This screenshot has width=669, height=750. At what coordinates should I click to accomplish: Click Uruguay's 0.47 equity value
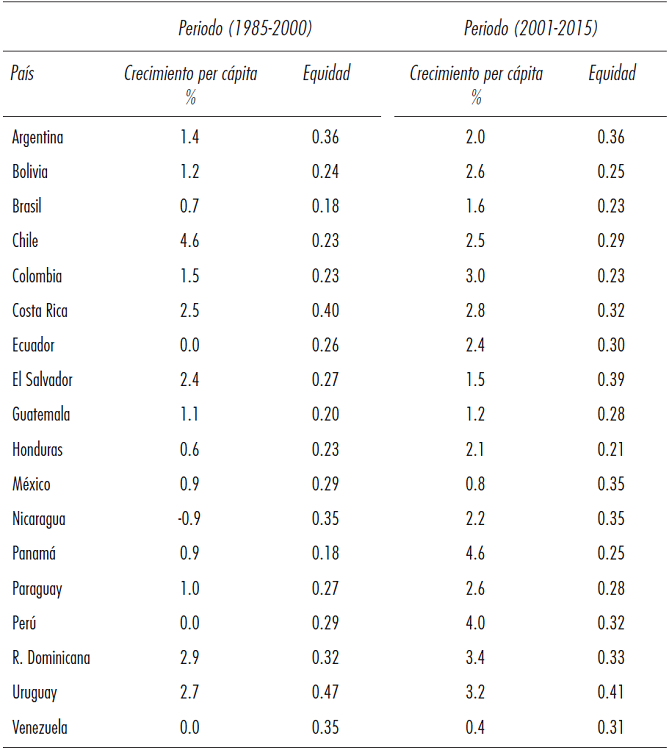point(326,693)
